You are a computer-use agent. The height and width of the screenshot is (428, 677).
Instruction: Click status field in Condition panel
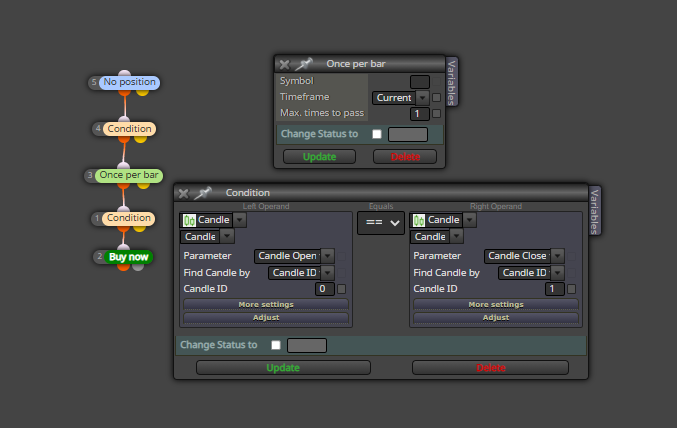(x=307, y=346)
